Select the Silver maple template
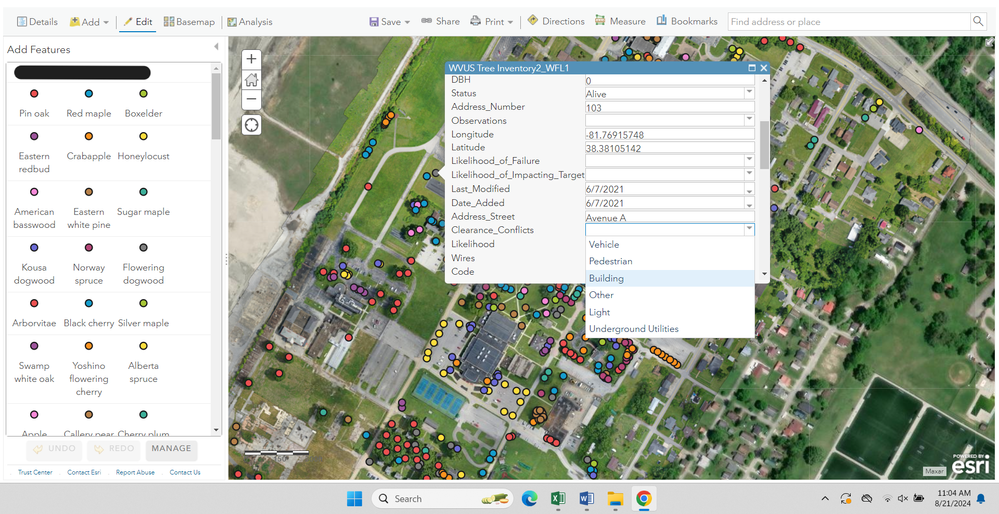This screenshot has width=999, height=514. pos(143,313)
